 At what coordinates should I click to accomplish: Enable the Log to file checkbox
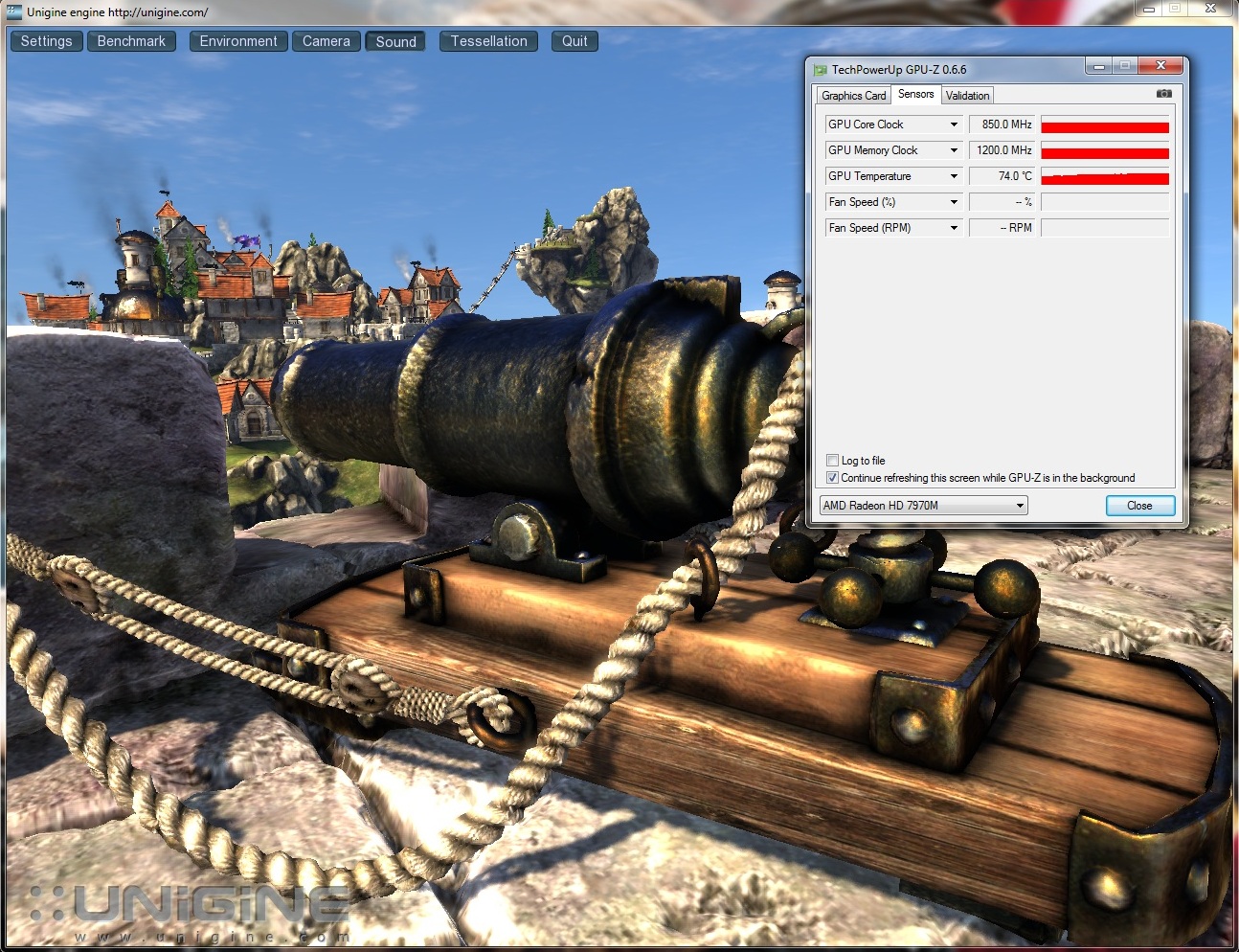(833, 461)
